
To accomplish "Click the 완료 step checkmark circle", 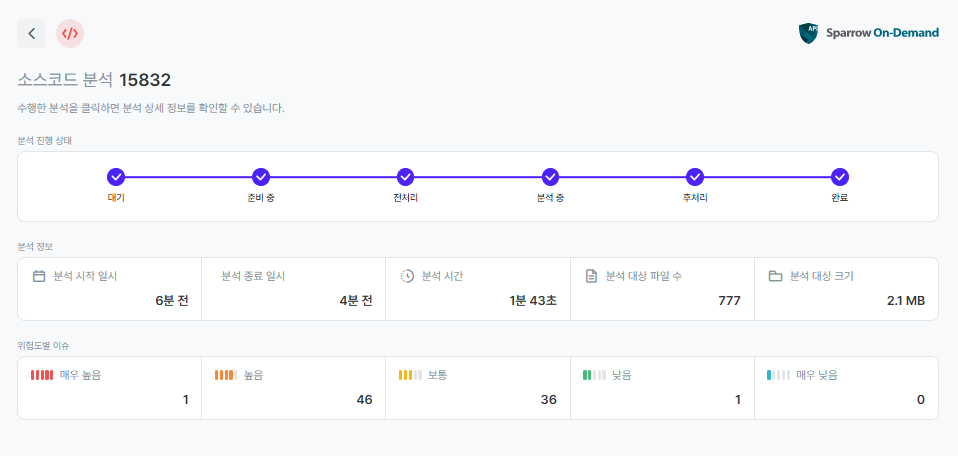I will 840,177.
